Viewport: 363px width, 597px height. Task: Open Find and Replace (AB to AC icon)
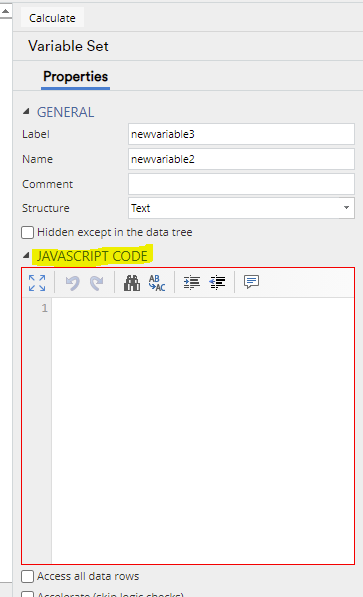pyautogui.click(x=157, y=283)
